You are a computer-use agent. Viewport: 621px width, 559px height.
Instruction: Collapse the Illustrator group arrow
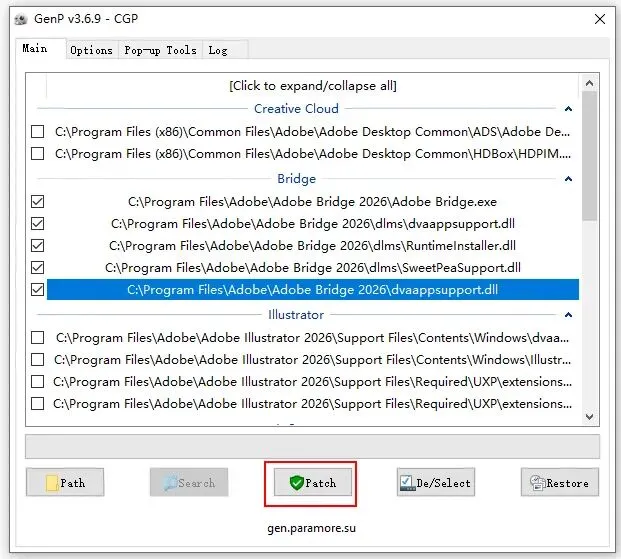coord(568,315)
